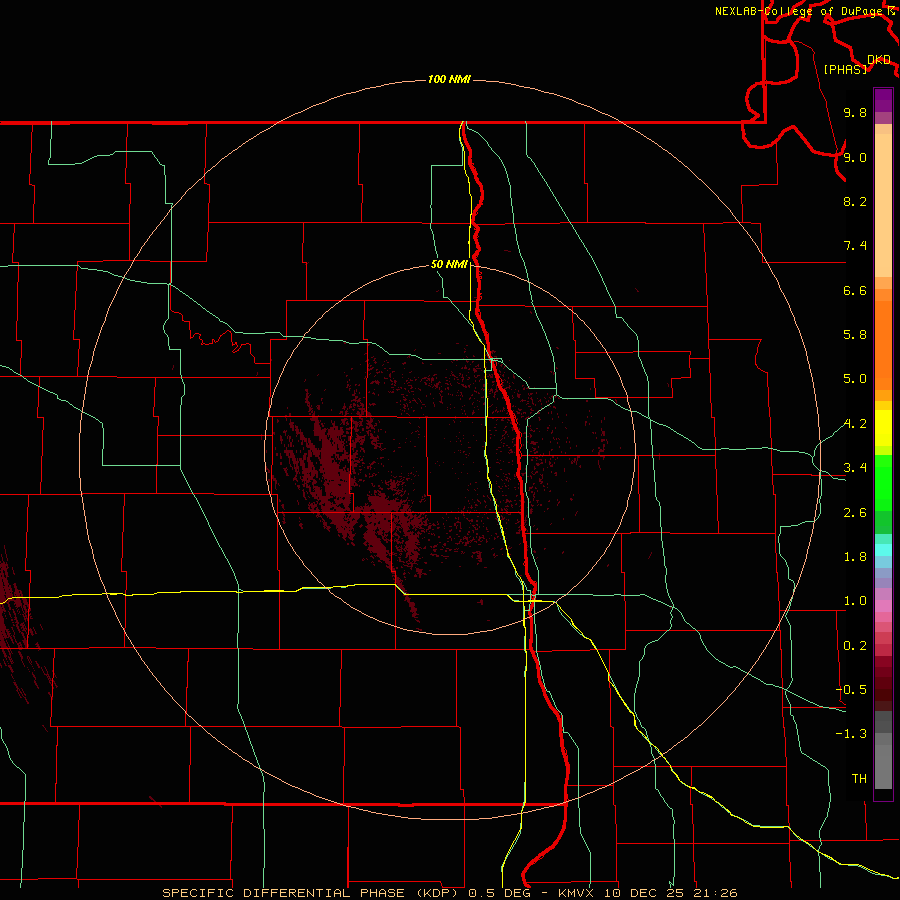Click the KMVX radar site identifier
The image size is (900, 900).
click(x=576, y=893)
